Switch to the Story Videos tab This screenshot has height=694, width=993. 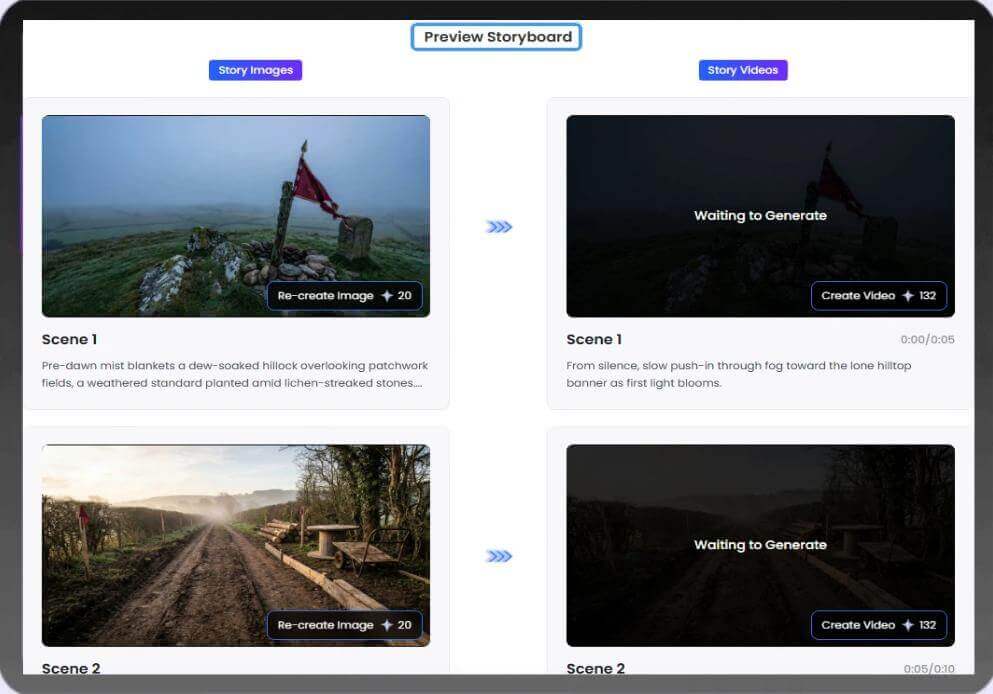(742, 70)
